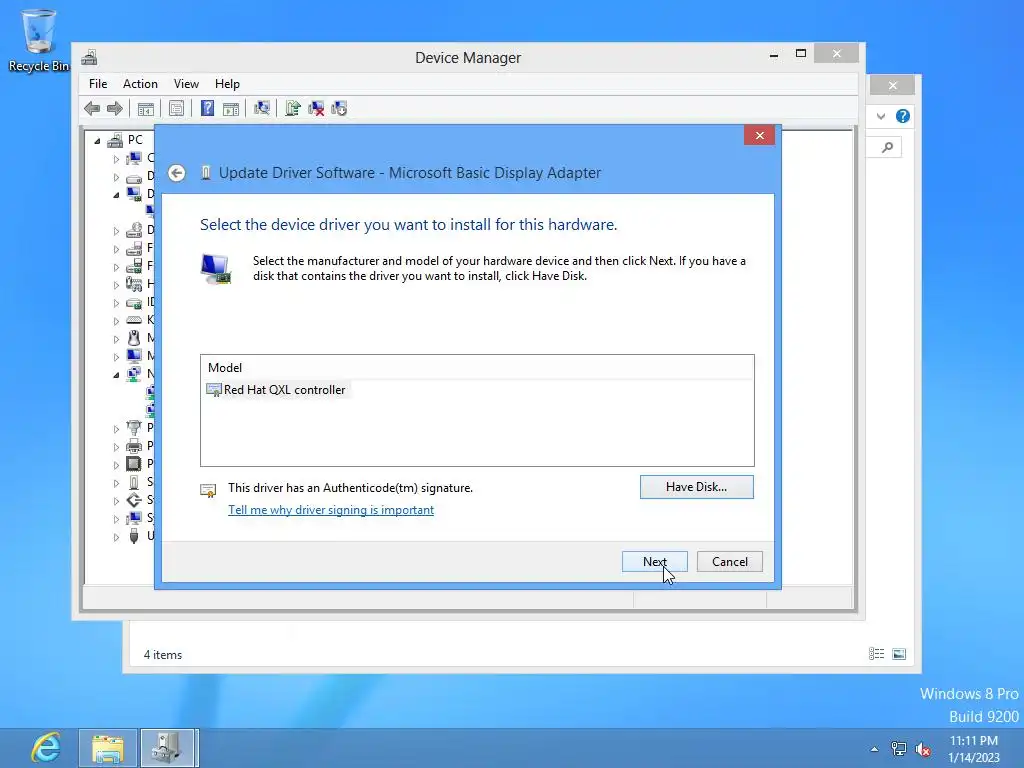Maximize the Device Manager window
Image resolution: width=1024 pixels, height=768 pixels.
pos(801,54)
